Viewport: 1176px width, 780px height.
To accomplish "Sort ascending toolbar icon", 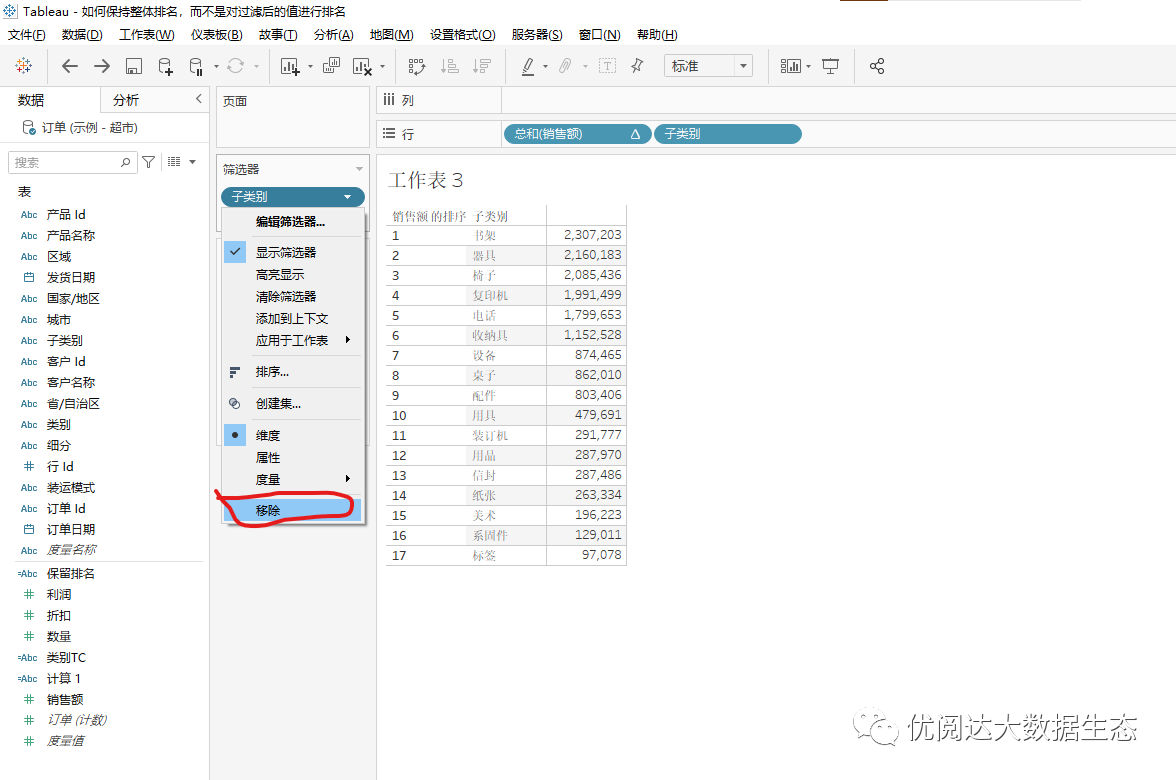I will point(450,66).
